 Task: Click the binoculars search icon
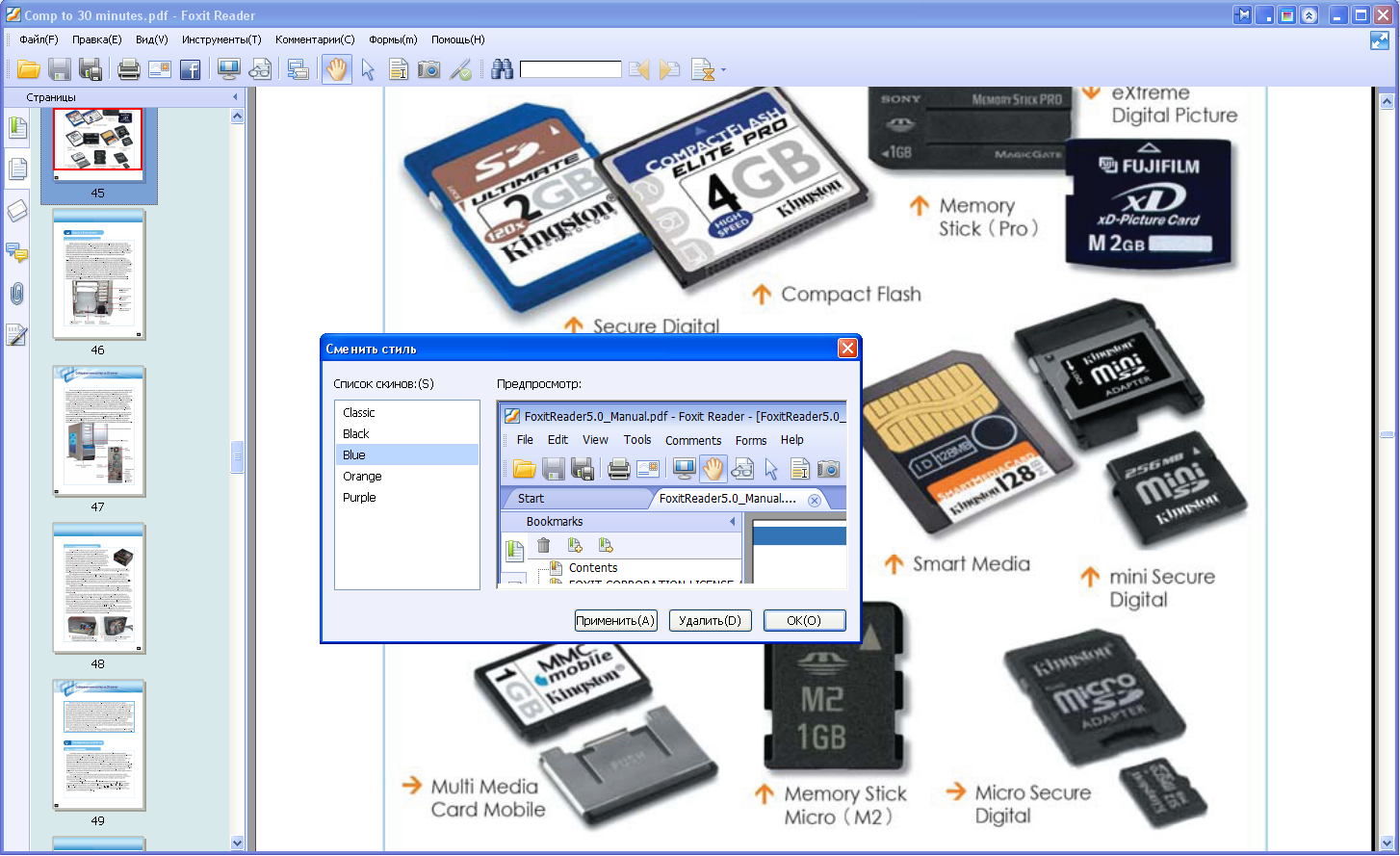pos(502,69)
